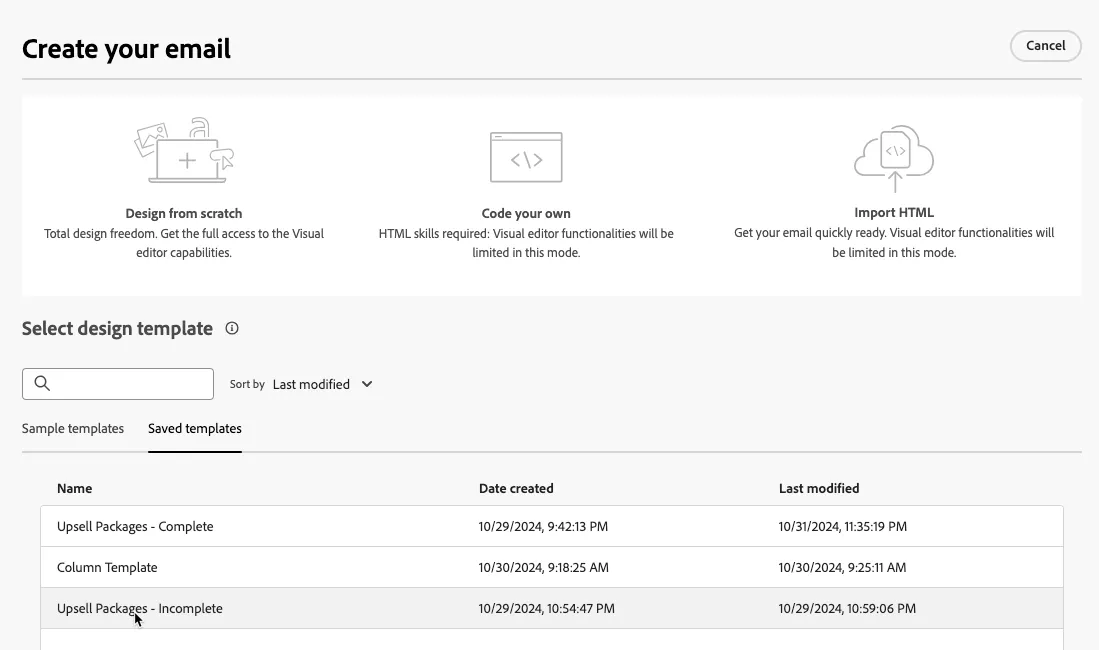Screen dimensions: 1099x650
Task: Click the Design from scratch laptop icon
Action: pos(184,150)
